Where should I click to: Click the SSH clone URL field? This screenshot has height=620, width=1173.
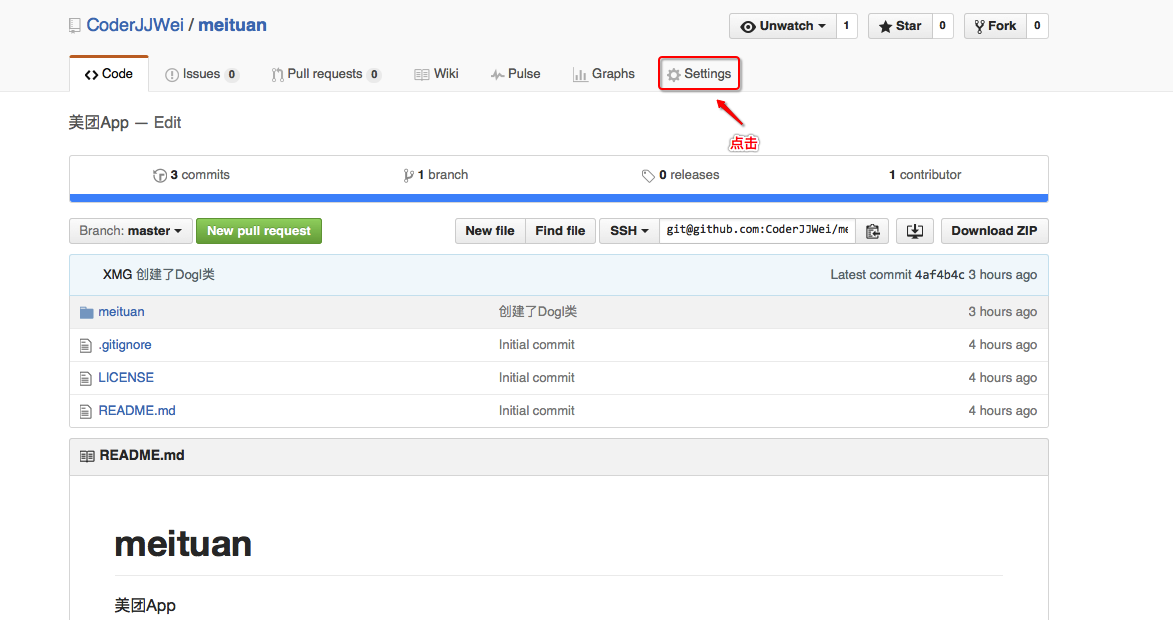[757, 230]
